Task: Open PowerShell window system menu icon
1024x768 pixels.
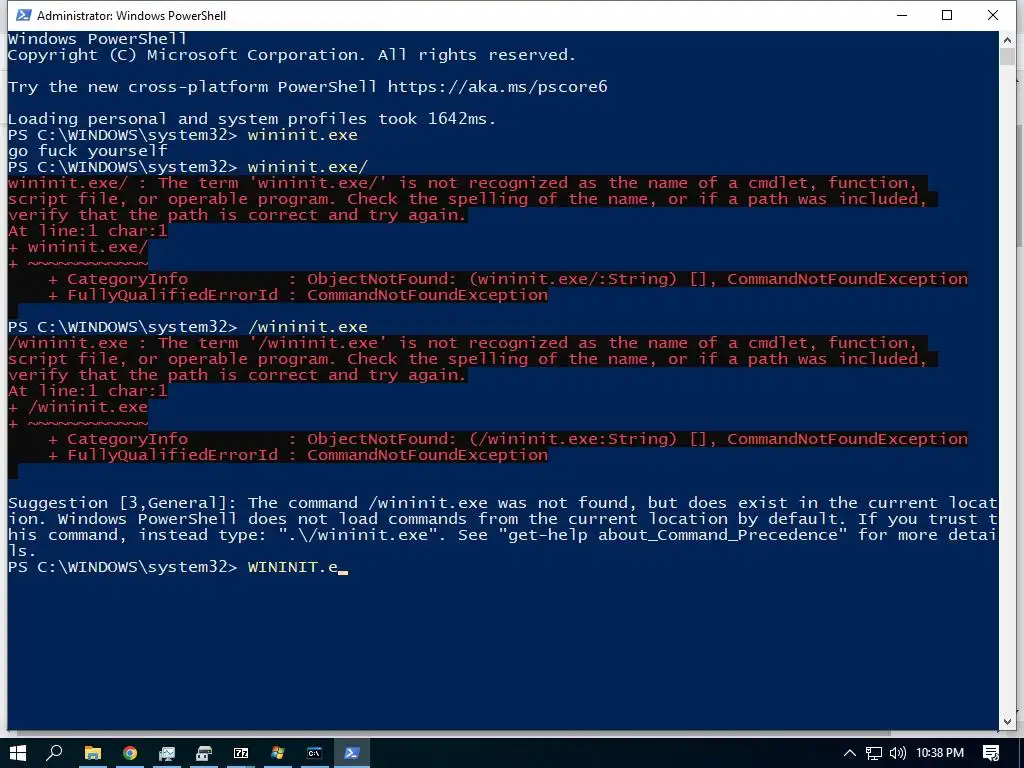Action: point(24,15)
